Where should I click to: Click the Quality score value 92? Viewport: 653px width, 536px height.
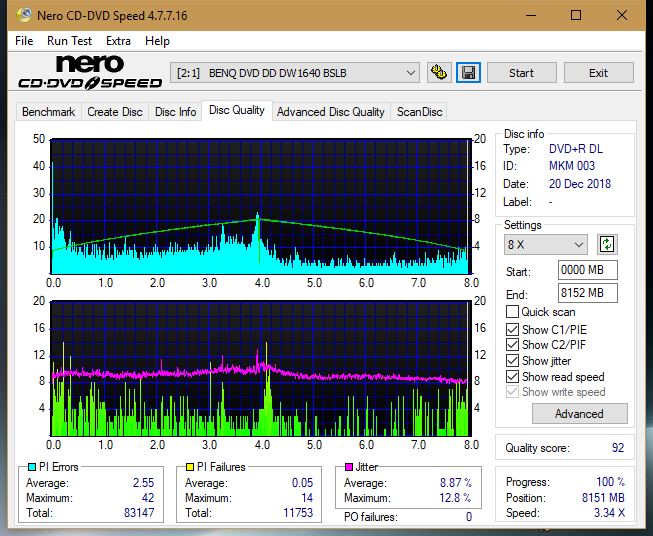click(618, 448)
